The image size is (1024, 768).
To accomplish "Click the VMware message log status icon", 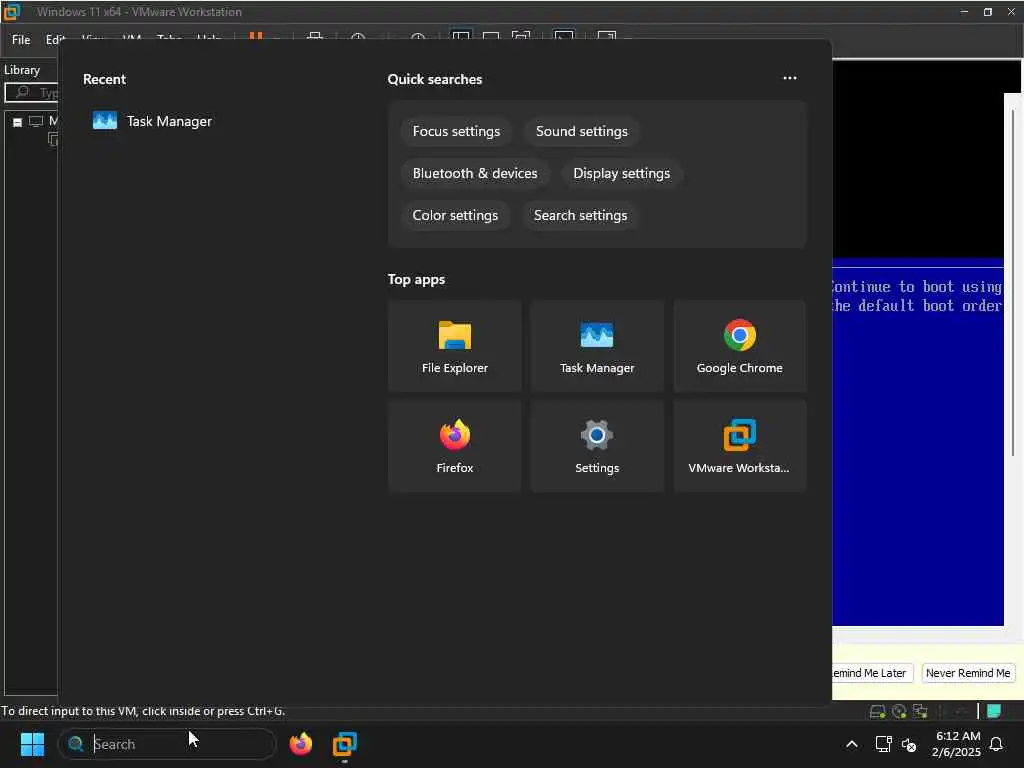I will pyautogui.click(x=994, y=711).
